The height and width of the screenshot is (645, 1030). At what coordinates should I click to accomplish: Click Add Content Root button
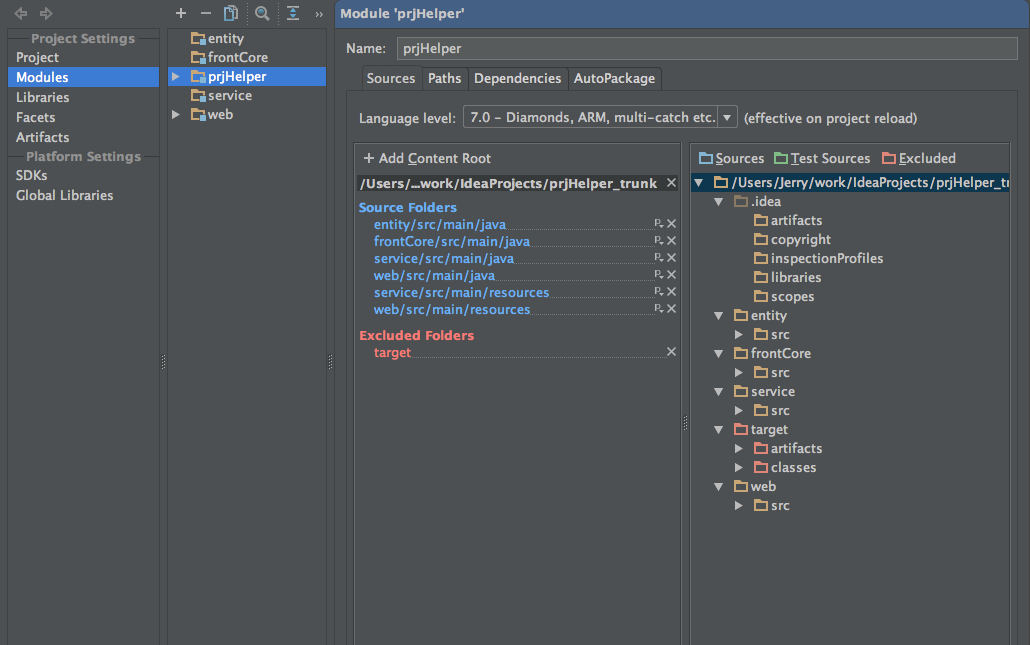(x=427, y=158)
